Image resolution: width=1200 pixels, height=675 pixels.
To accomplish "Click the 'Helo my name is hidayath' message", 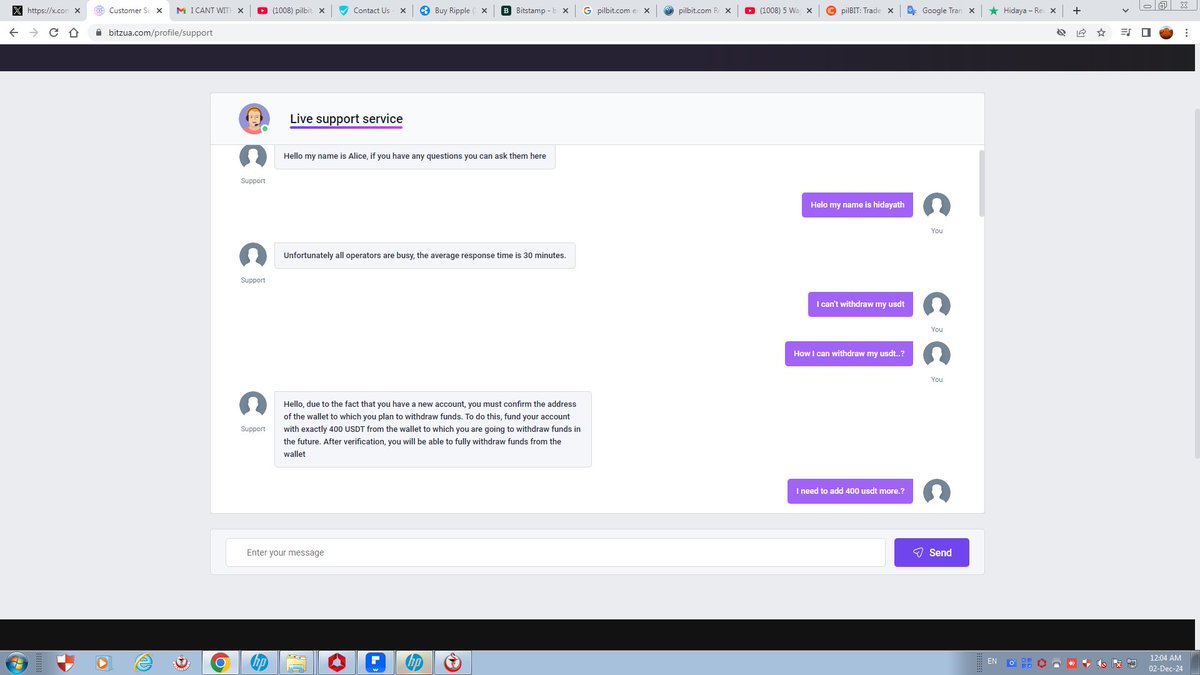I will [x=857, y=205].
